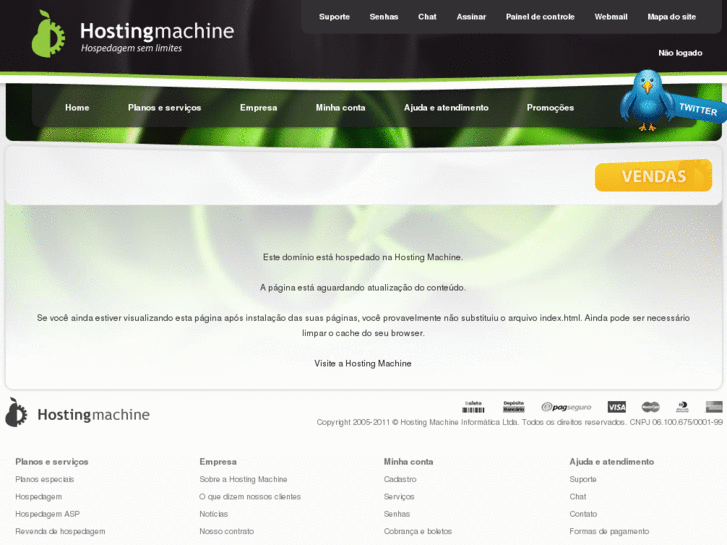Go to Home in main navigation
Viewport: 727px width, 545px height.
77,108
